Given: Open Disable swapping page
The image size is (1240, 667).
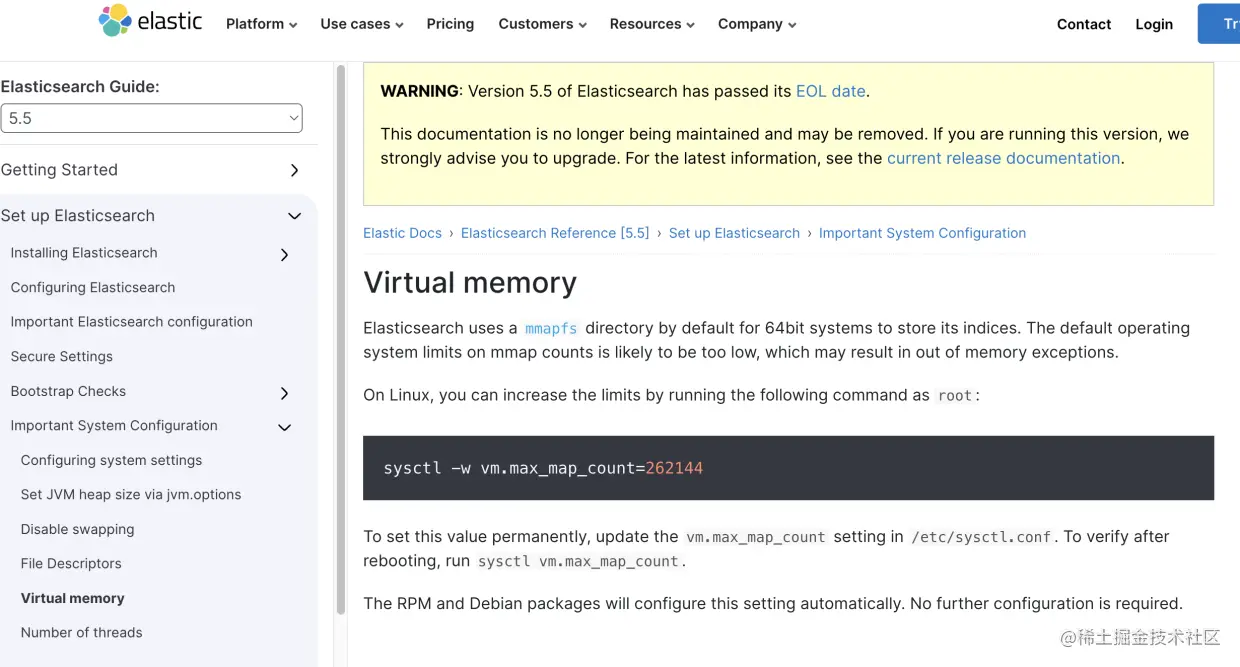Looking at the screenshot, I should click(x=77, y=529).
